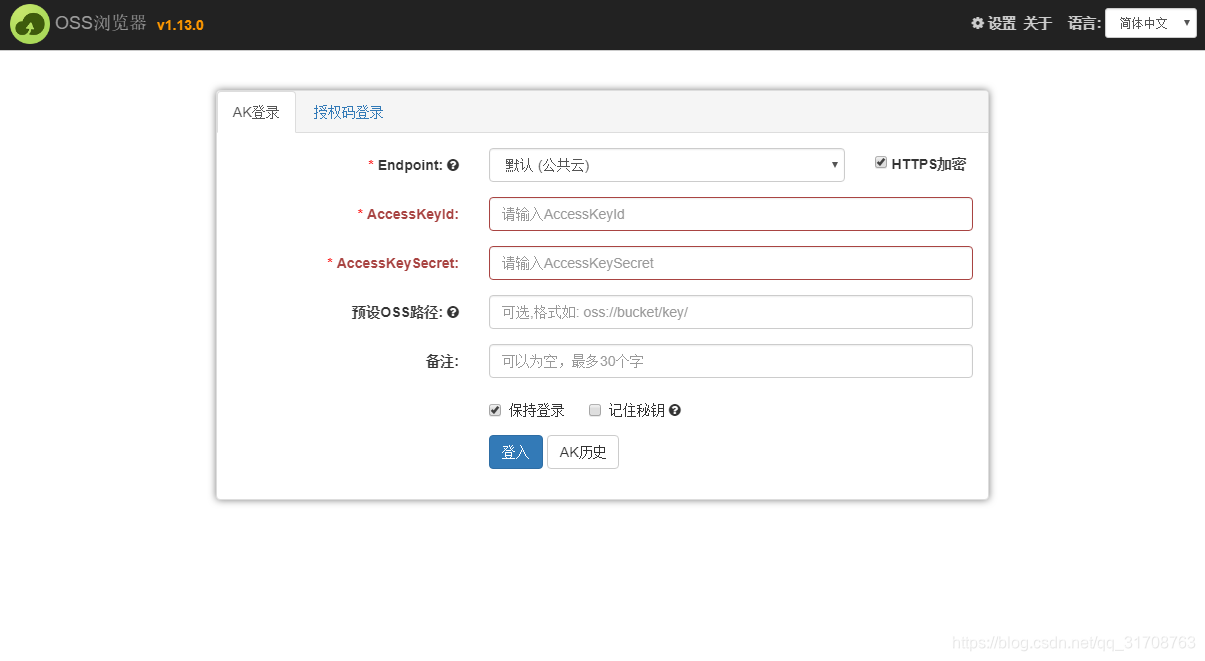Select the AK登录 tab

point(256,112)
